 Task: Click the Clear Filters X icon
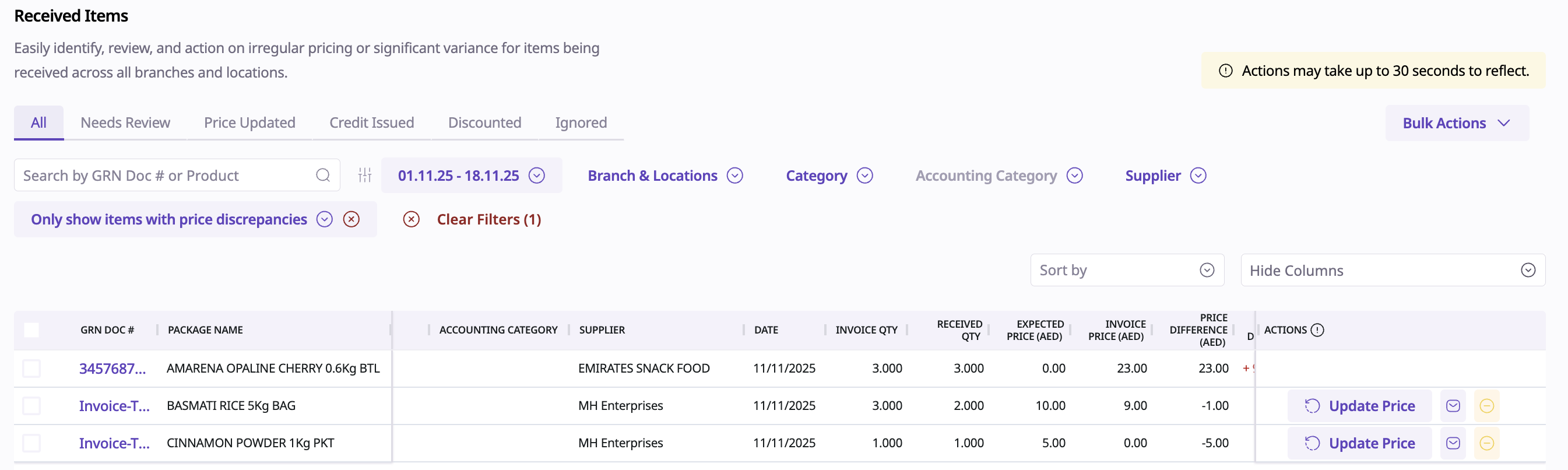pos(412,219)
